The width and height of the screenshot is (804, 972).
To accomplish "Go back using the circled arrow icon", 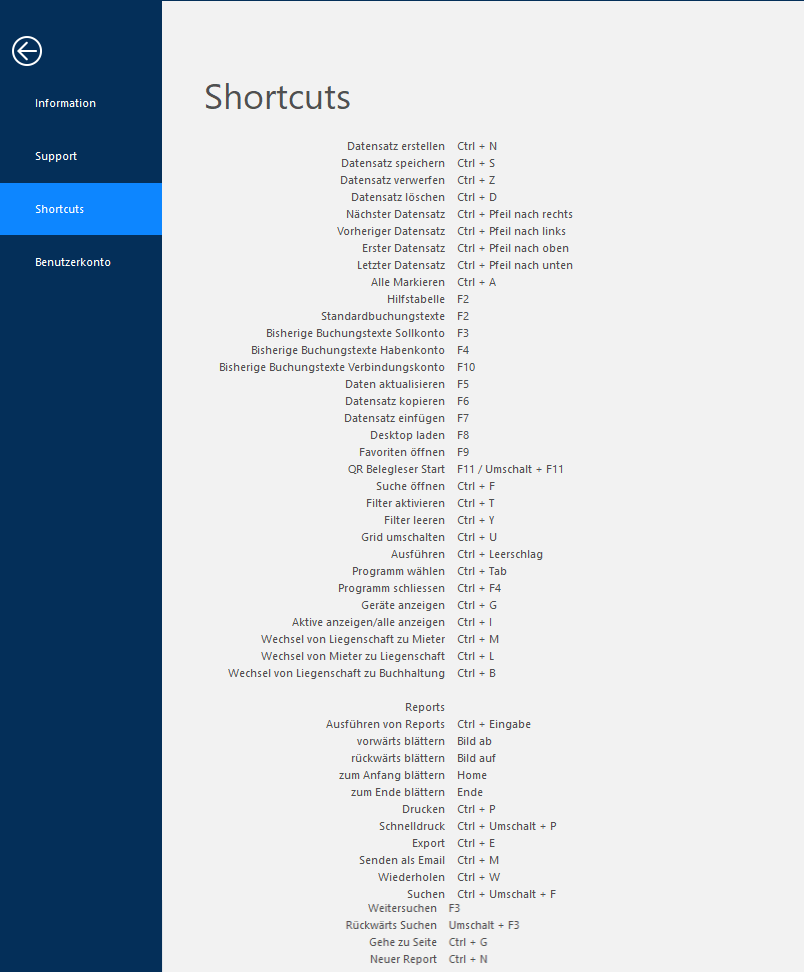I will click(x=27, y=51).
